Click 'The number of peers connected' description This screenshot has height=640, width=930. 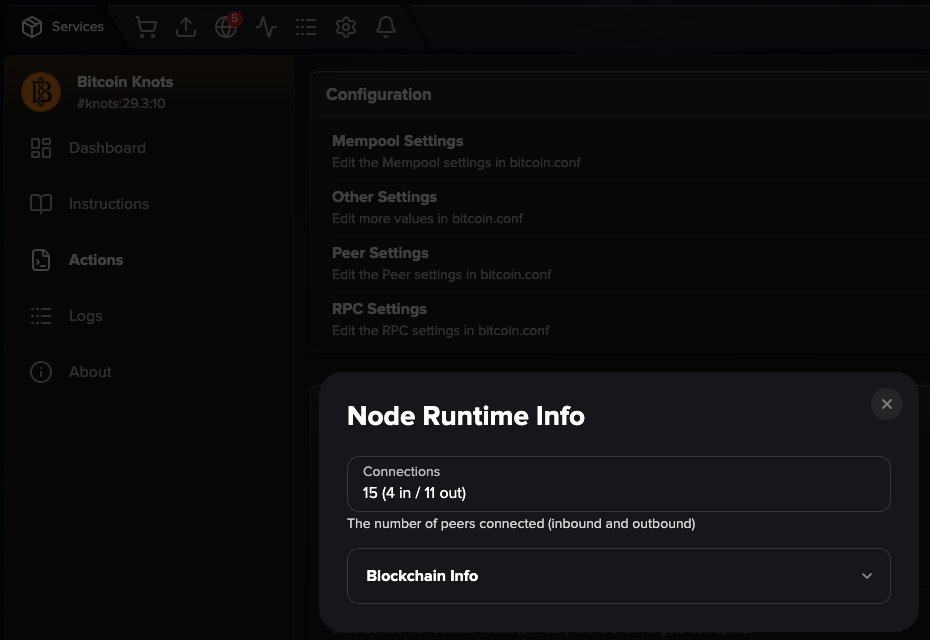(521, 524)
